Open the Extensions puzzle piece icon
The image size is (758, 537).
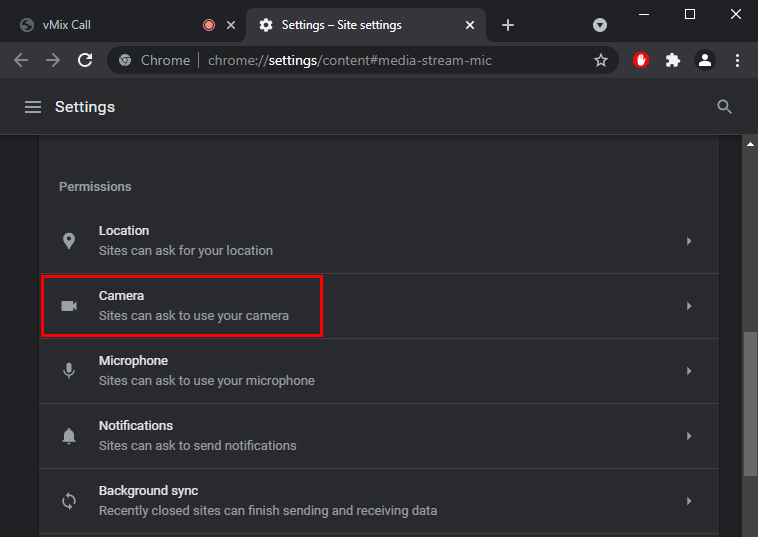click(673, 60)
